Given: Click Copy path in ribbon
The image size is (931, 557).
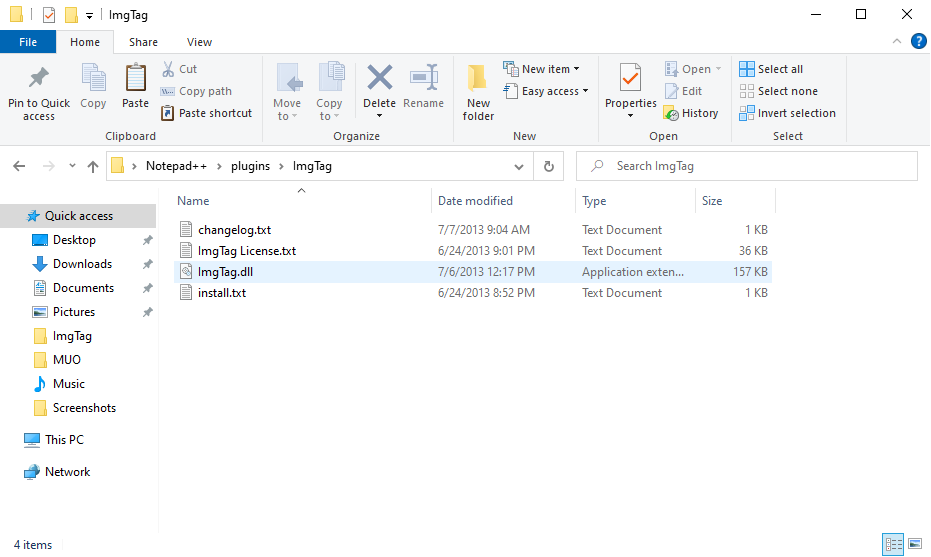Looking at the screenshot, I should [x=197, y=91].
